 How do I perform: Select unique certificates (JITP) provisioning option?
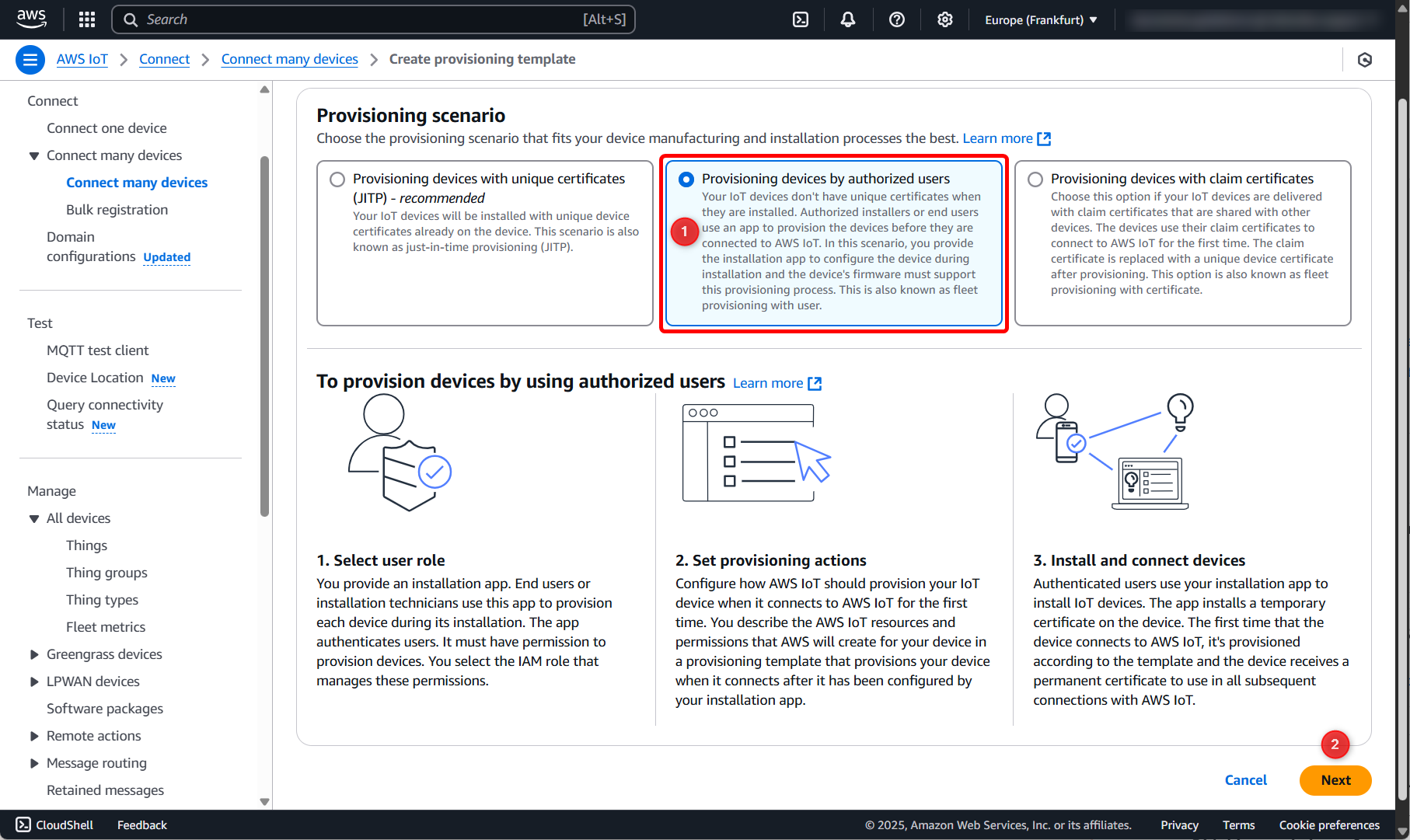coord(337,180)
